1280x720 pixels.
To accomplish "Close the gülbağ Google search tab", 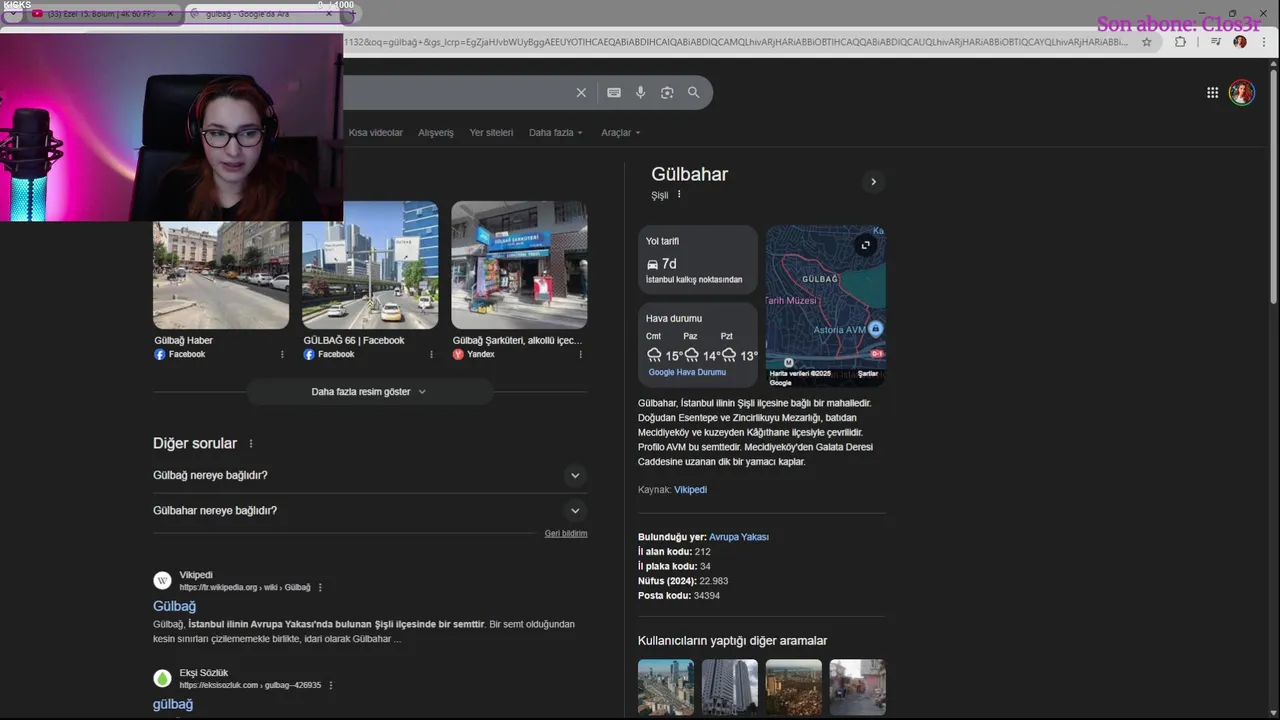I will (328, 14).
